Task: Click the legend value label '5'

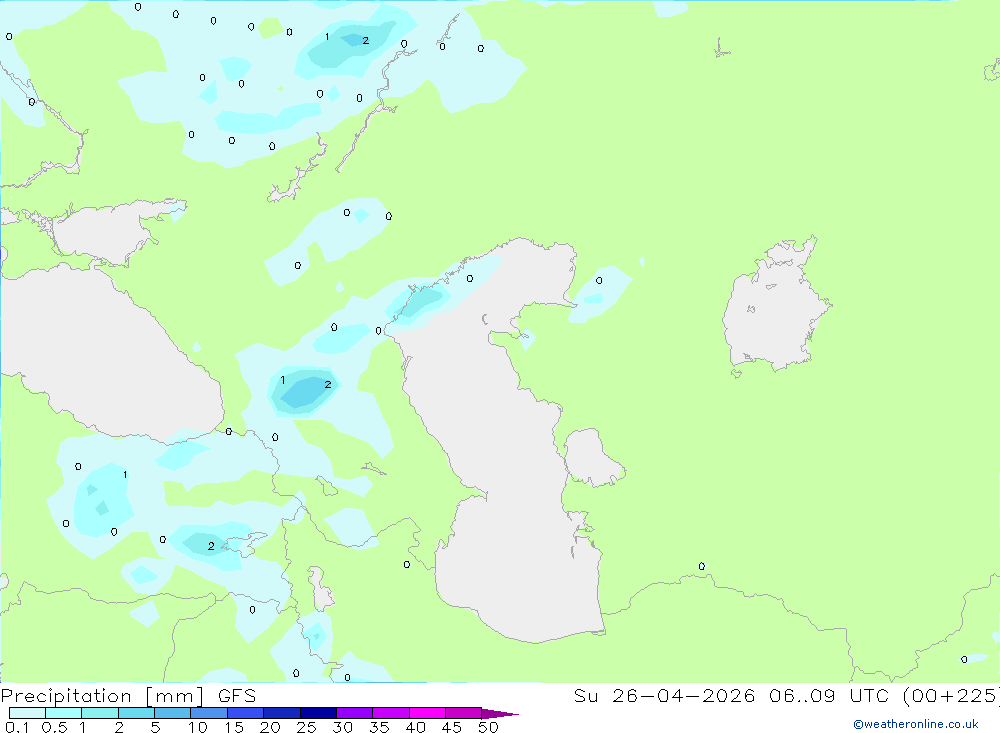Action: click(x=155, y=727)
